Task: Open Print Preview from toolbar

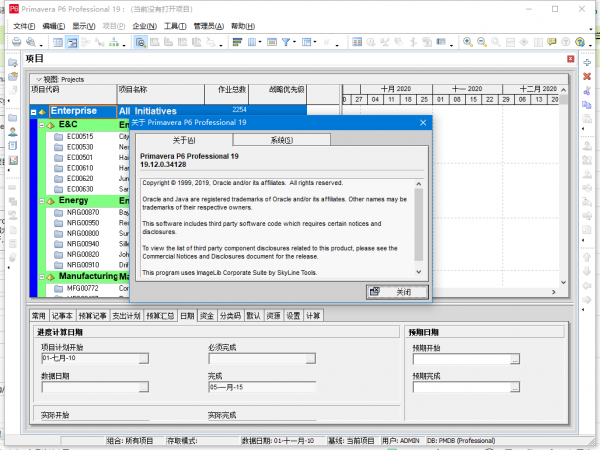Action: [x=31, y=42]
